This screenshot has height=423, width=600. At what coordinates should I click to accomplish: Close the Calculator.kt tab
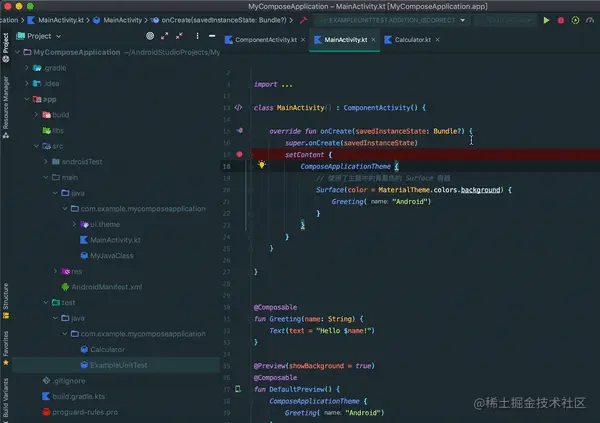(437, 40)
